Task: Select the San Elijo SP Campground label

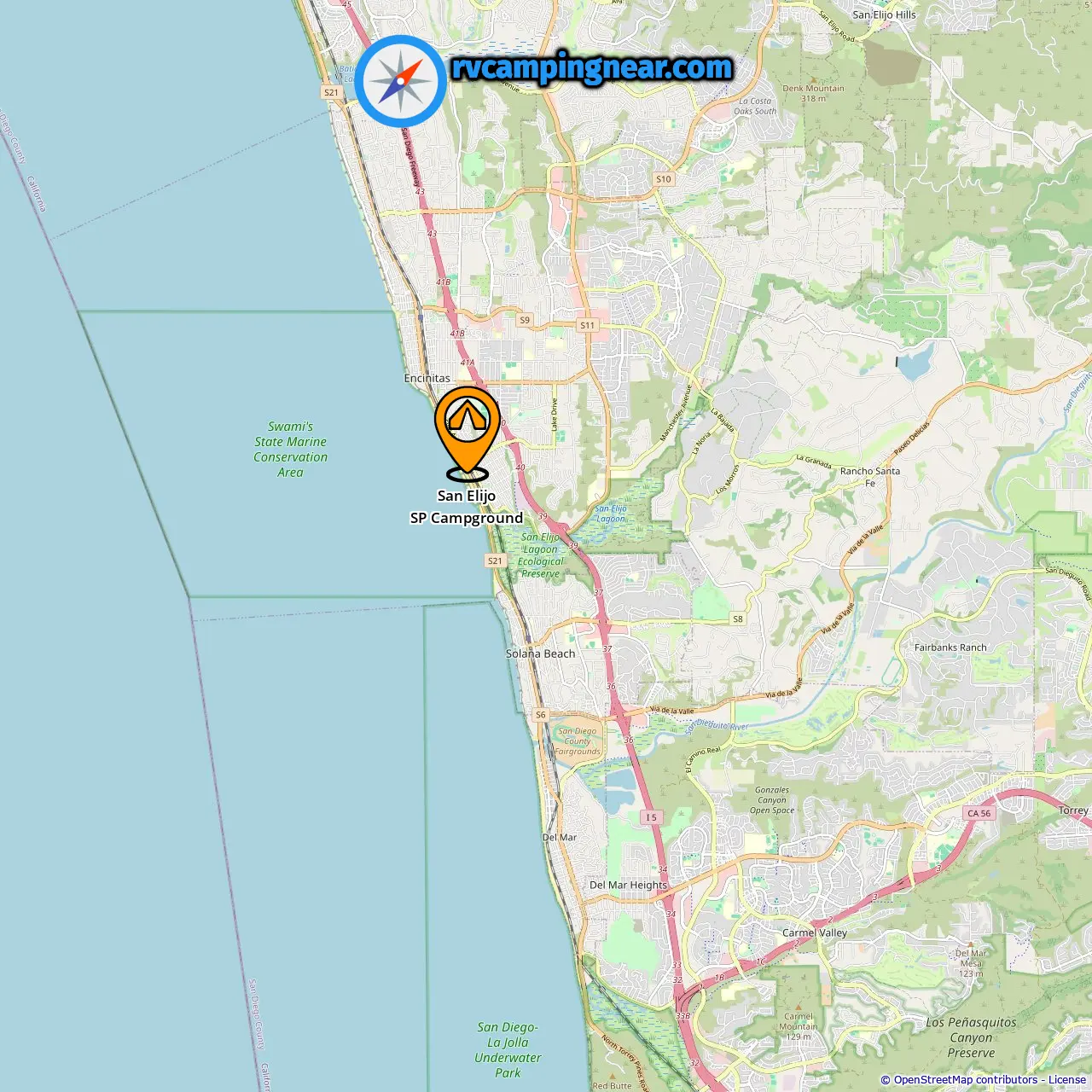Action: [467, 507]
